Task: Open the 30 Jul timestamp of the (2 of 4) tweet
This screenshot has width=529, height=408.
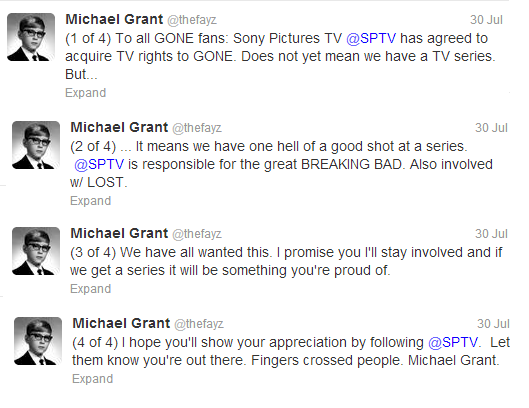Action: click(491, 128)
